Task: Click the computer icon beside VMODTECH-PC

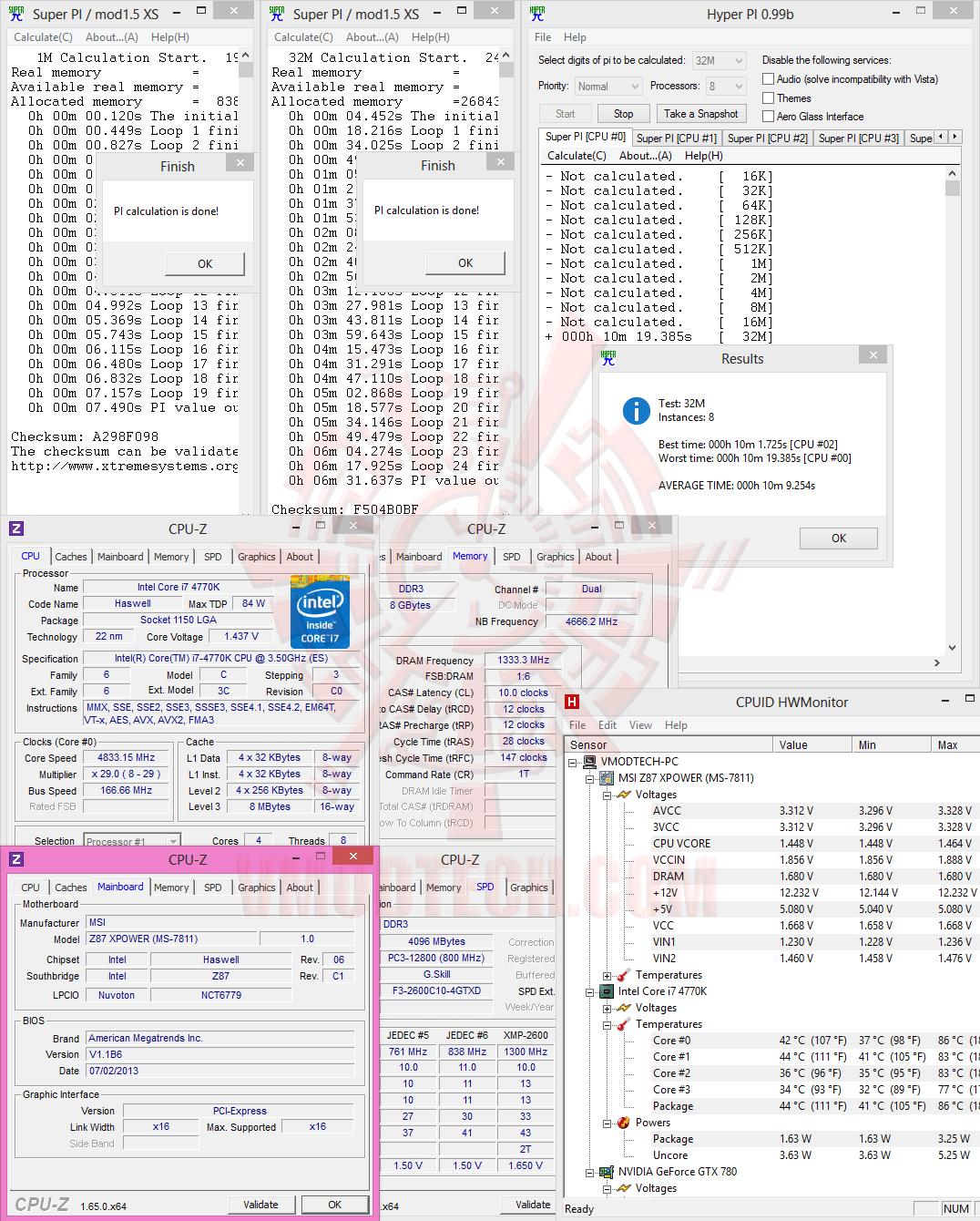Action: (x=590, y=762)
